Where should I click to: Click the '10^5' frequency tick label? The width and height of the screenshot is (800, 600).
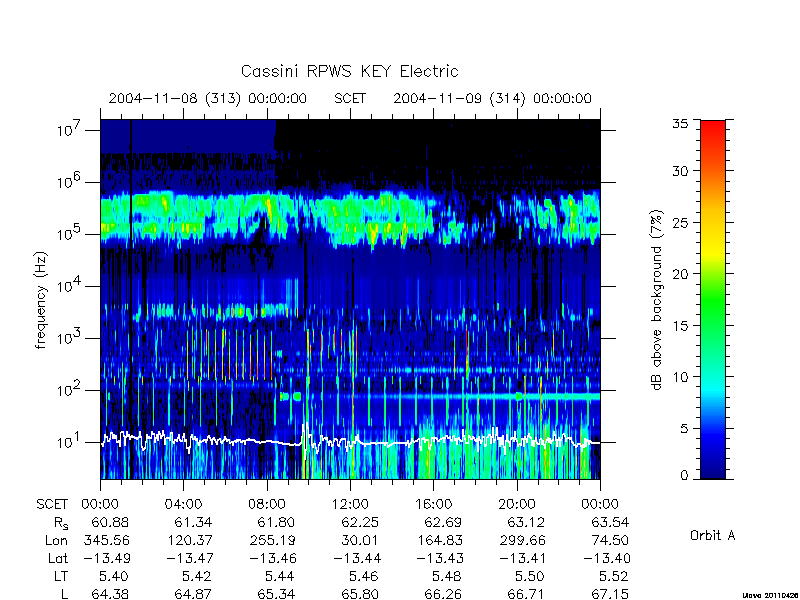67,234
